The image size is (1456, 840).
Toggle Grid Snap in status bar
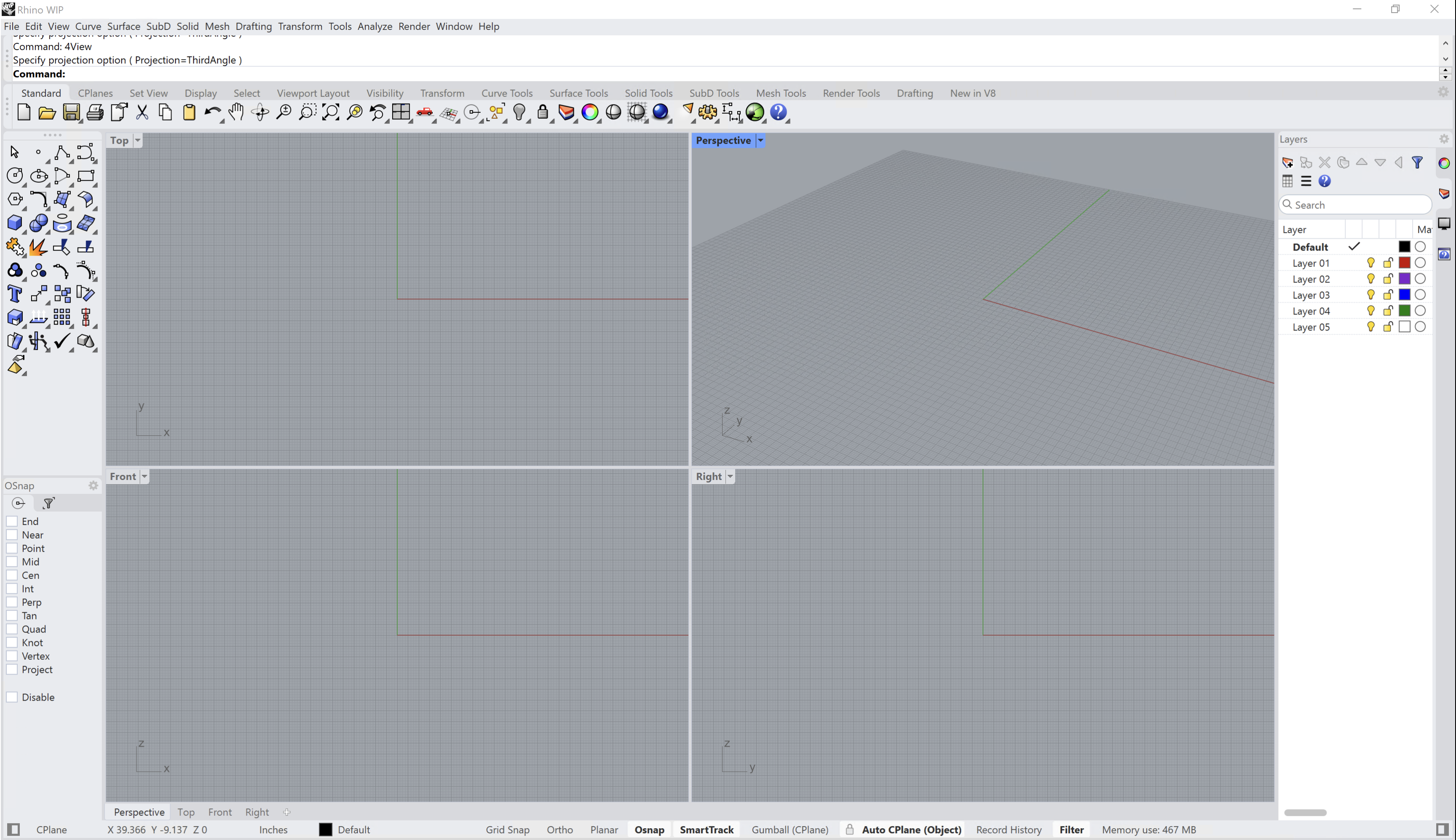click(x=507, y=829)
